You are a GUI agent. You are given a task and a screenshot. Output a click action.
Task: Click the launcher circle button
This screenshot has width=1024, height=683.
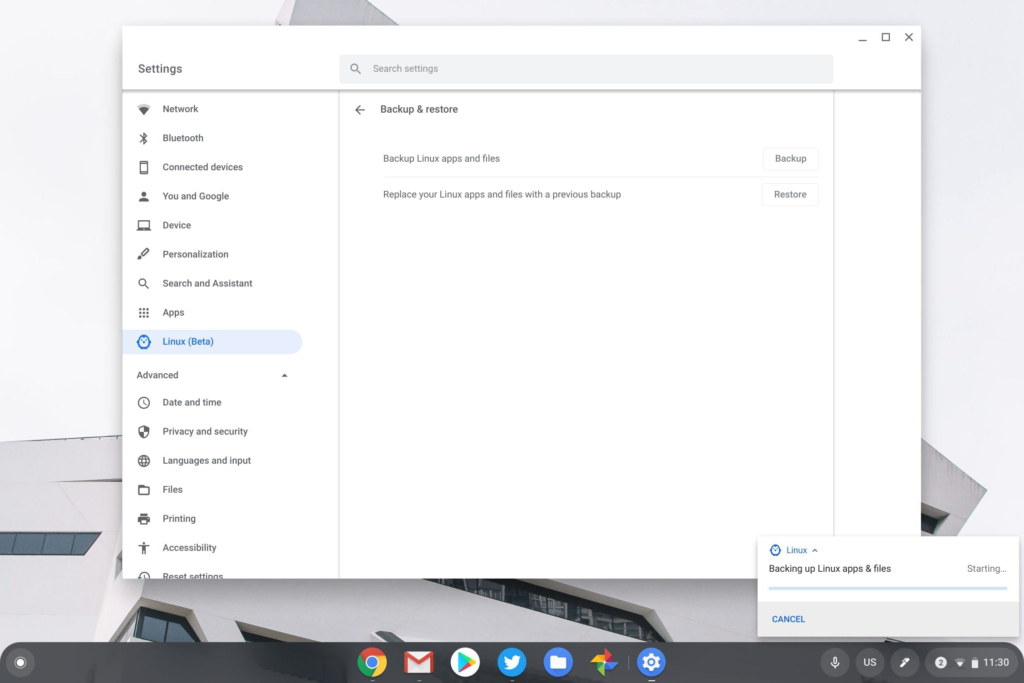tap(20, 663)
